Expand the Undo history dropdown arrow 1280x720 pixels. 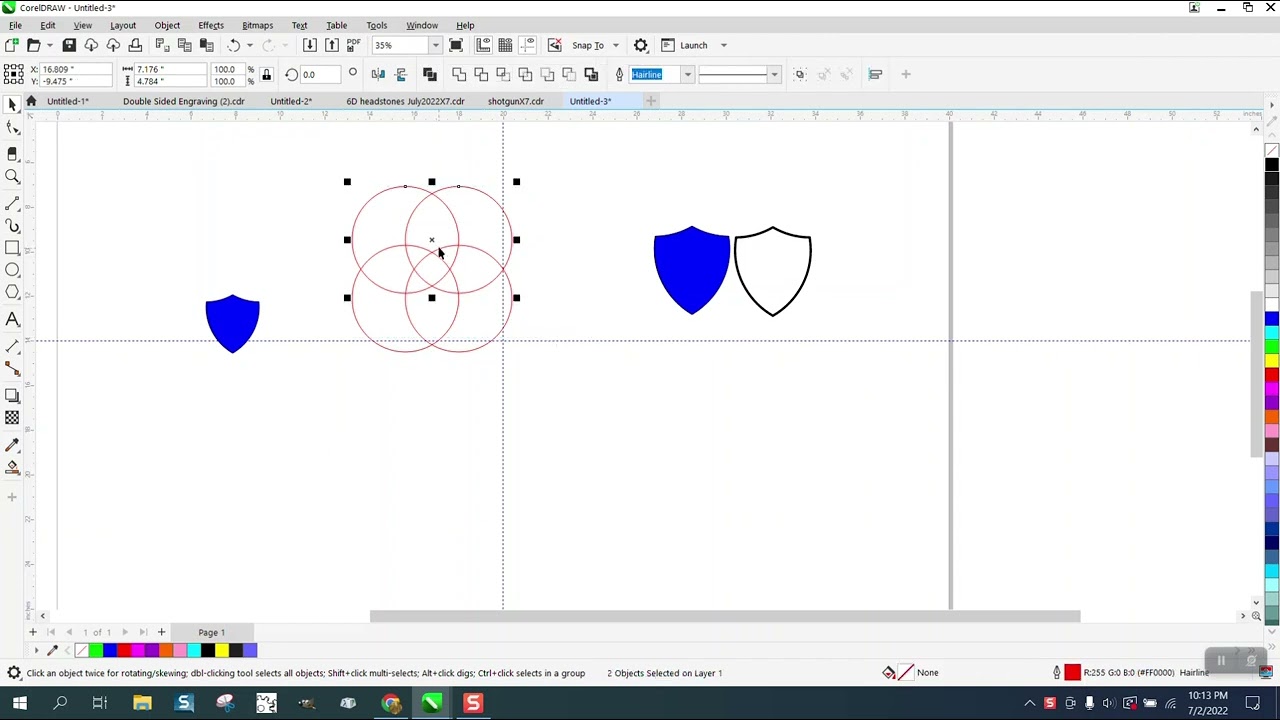(249, 45)
